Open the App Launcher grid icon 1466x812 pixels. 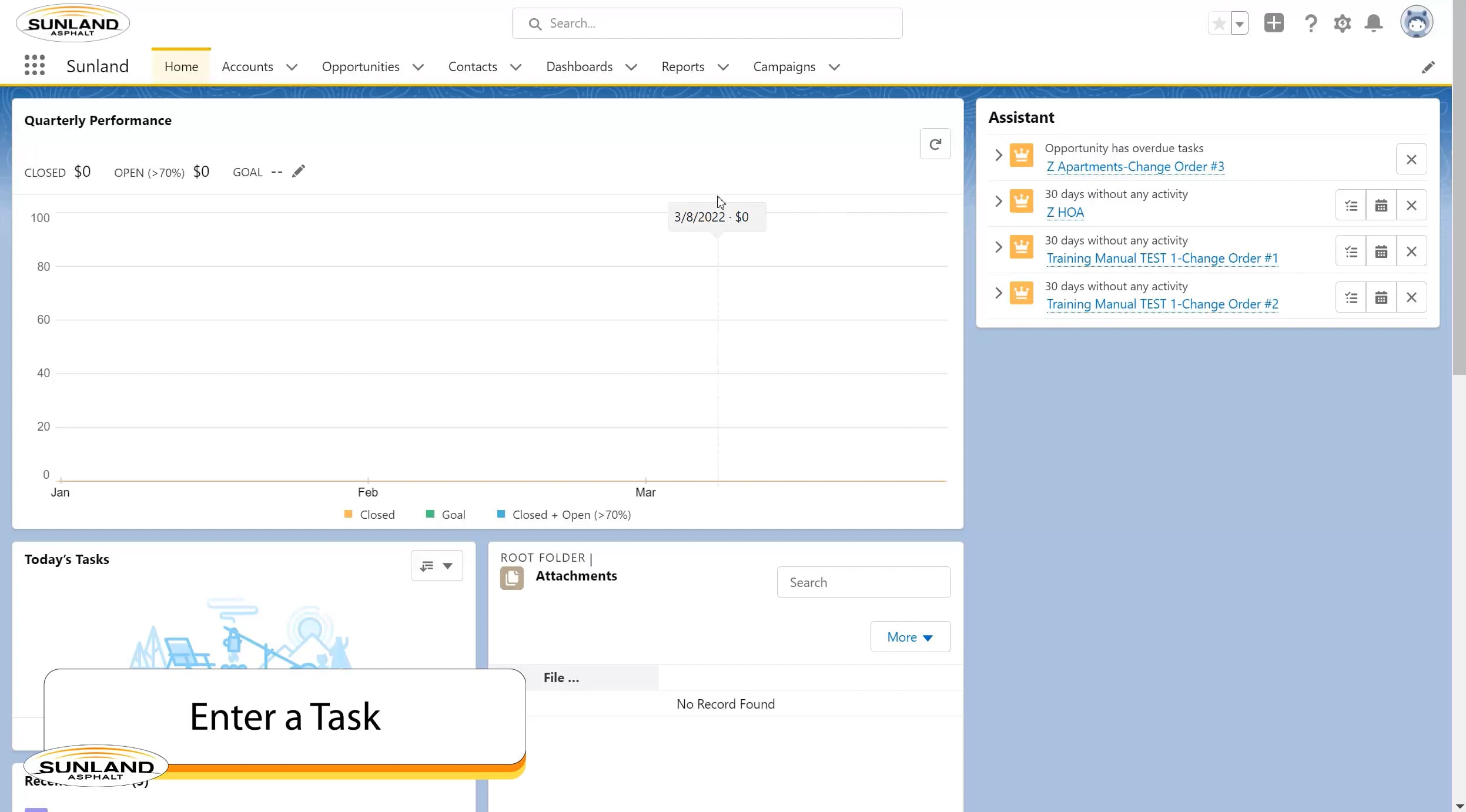(x=35, y=65)
